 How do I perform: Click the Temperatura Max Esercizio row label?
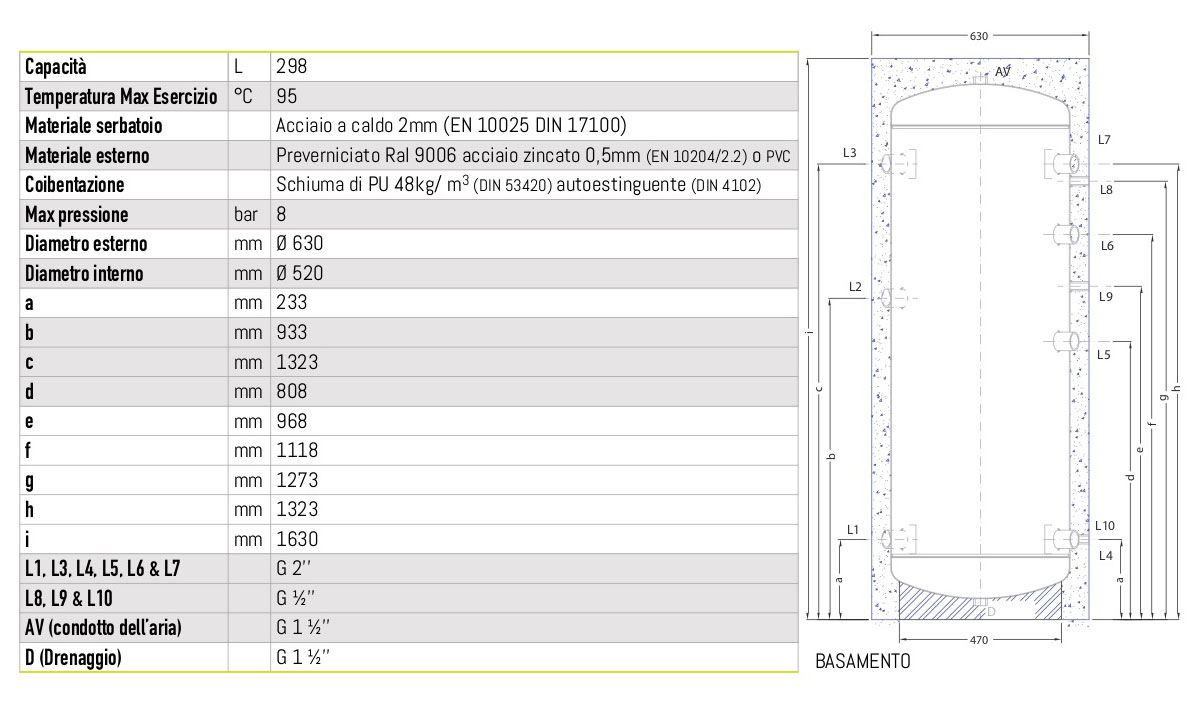click(x=120, y=97)
